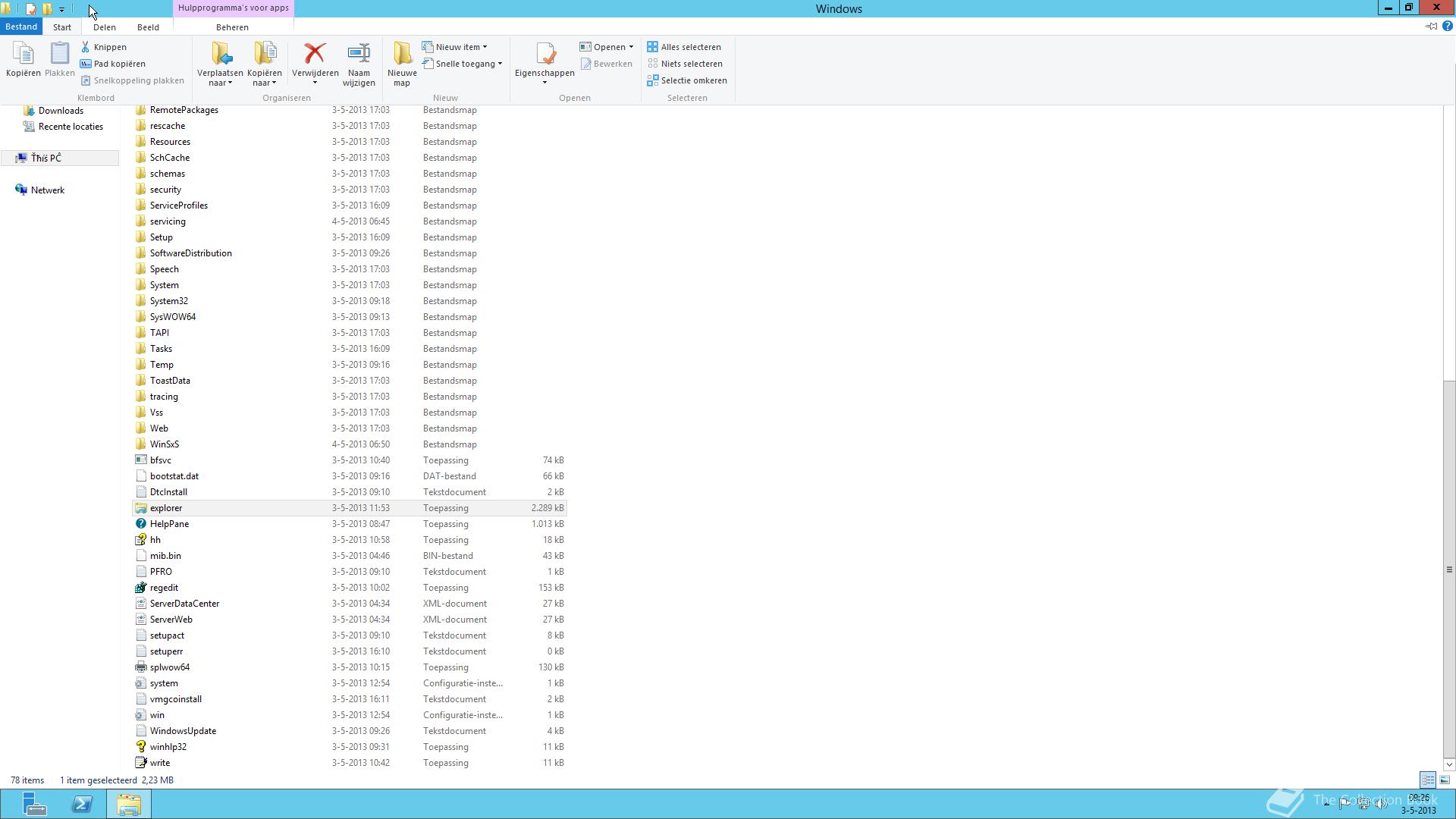The height and width of the screenshot is (819, 1456).
Task: Click Alles selecteren
Action: tap(684, 47)
